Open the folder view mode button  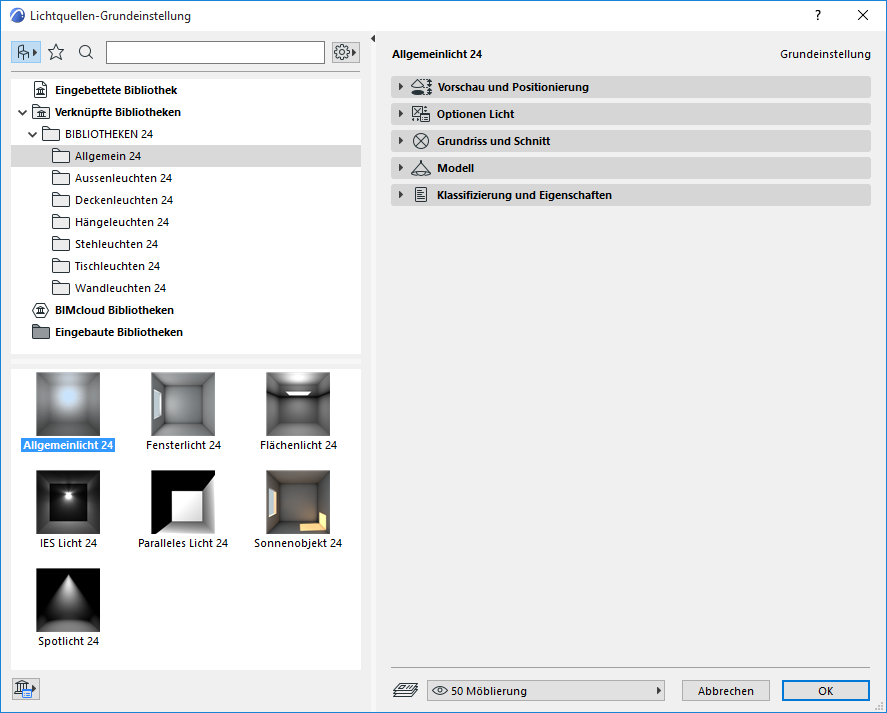point(25,53)
